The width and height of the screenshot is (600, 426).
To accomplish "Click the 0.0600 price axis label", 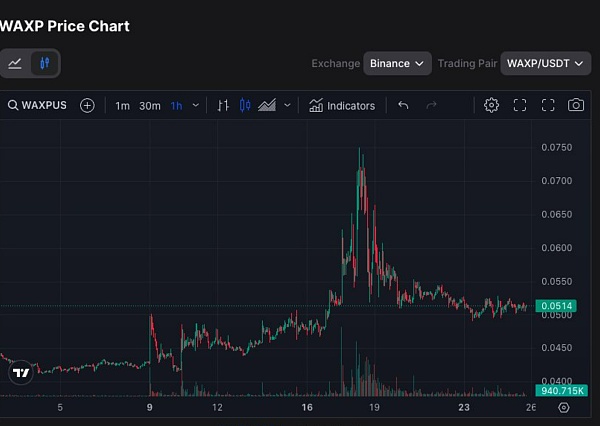I will tap(557, 248).
